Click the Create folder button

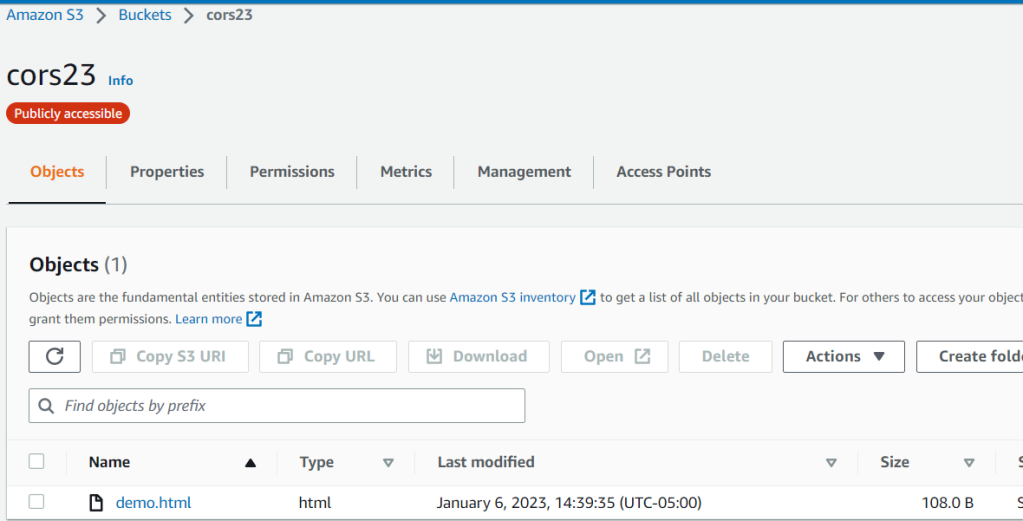(970, 357)
